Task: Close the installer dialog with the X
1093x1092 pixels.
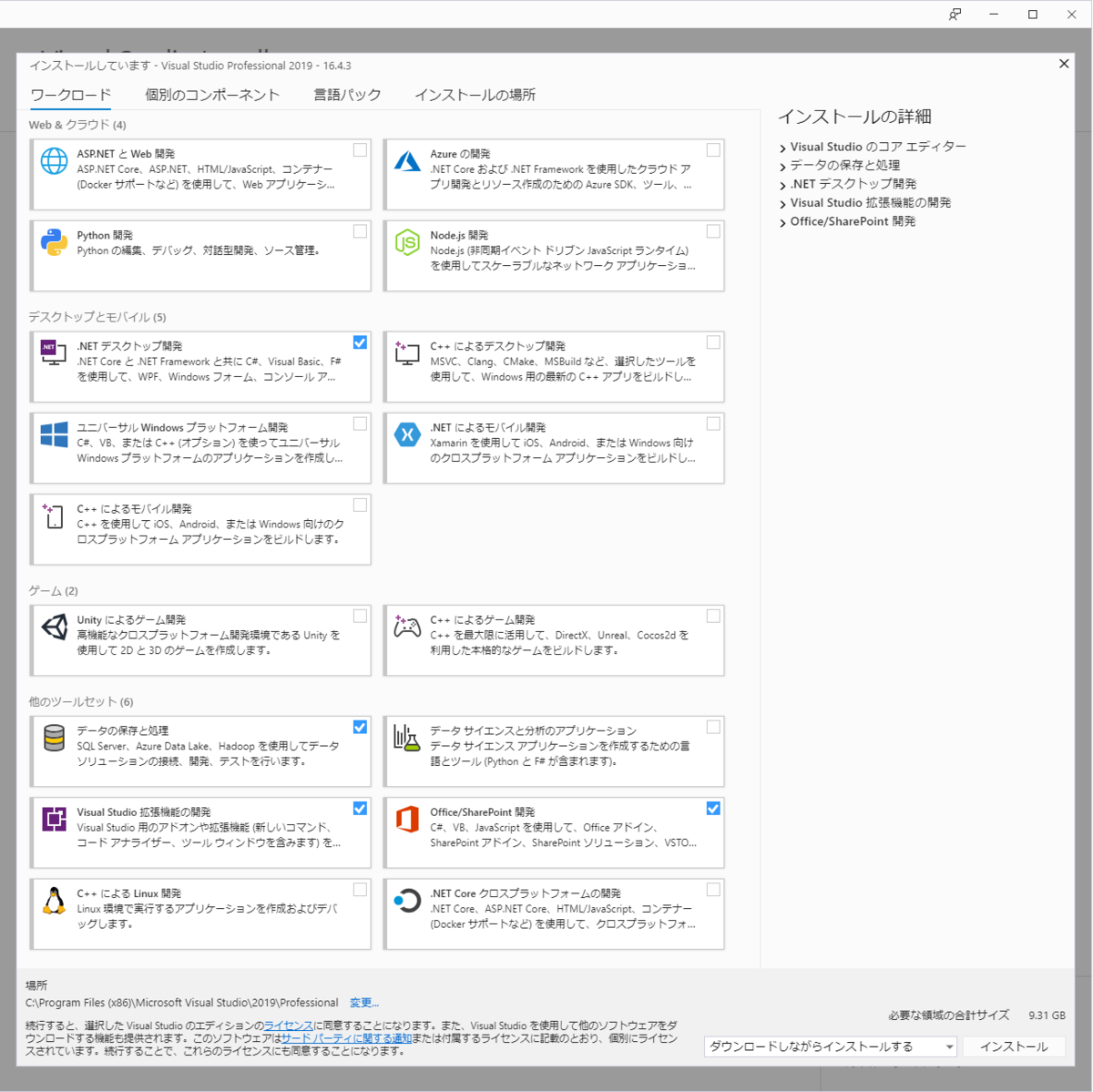Action: click(x=1064, y=64)
